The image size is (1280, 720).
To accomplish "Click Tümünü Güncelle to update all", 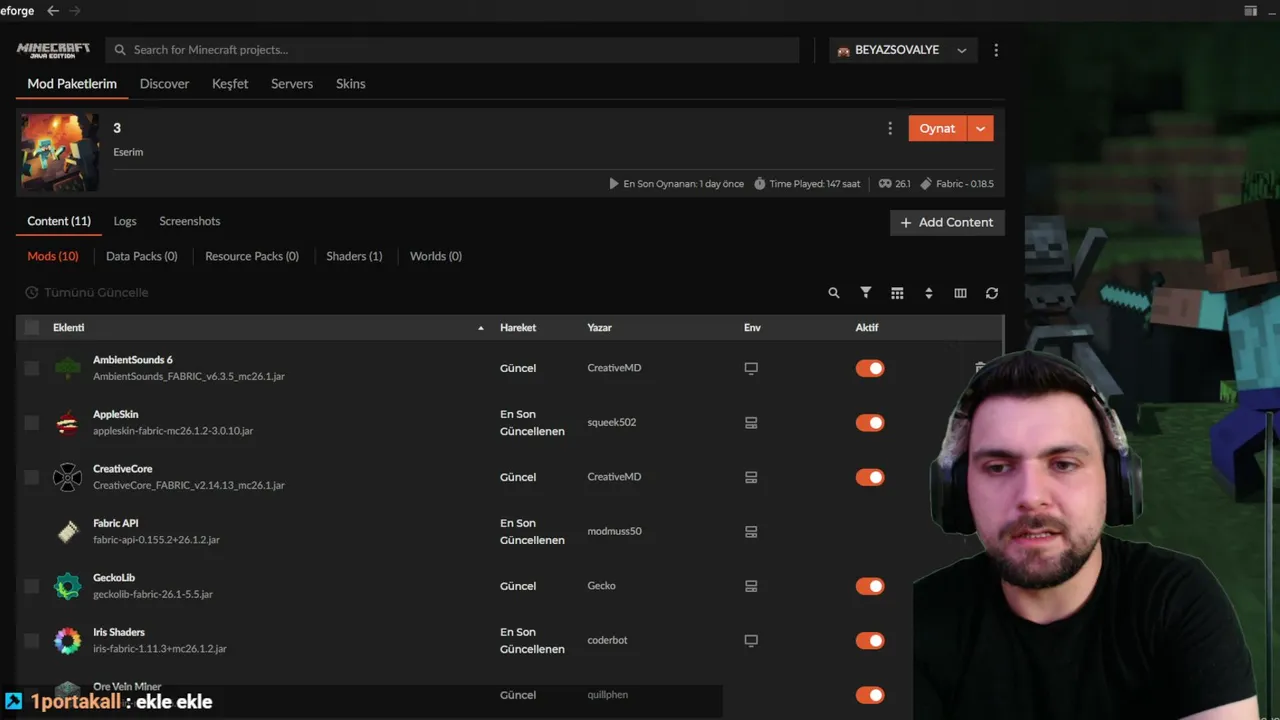I will pyautogui.click(x=87, y=293).
